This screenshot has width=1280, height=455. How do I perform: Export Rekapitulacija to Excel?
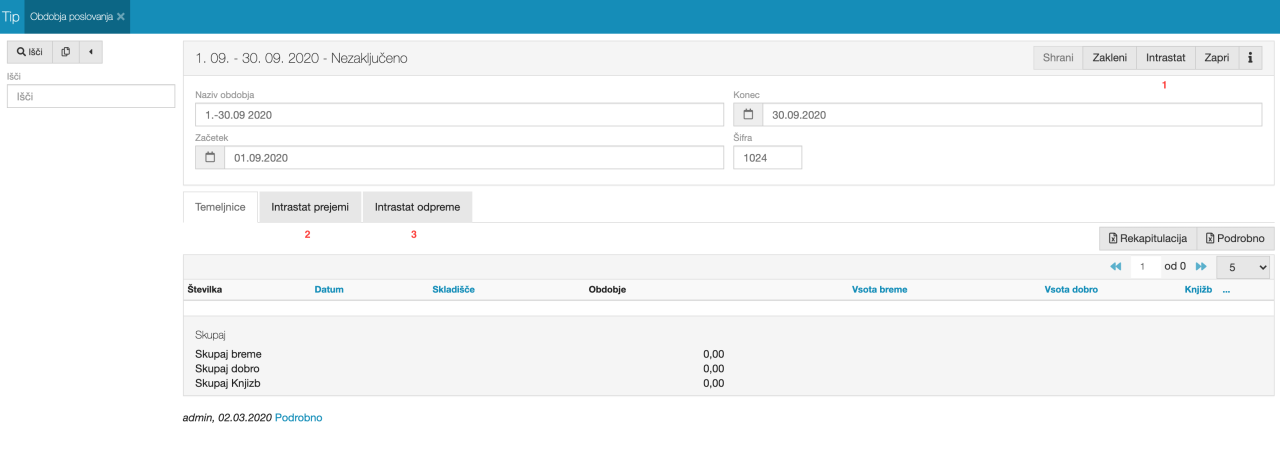coord(1147,238)
